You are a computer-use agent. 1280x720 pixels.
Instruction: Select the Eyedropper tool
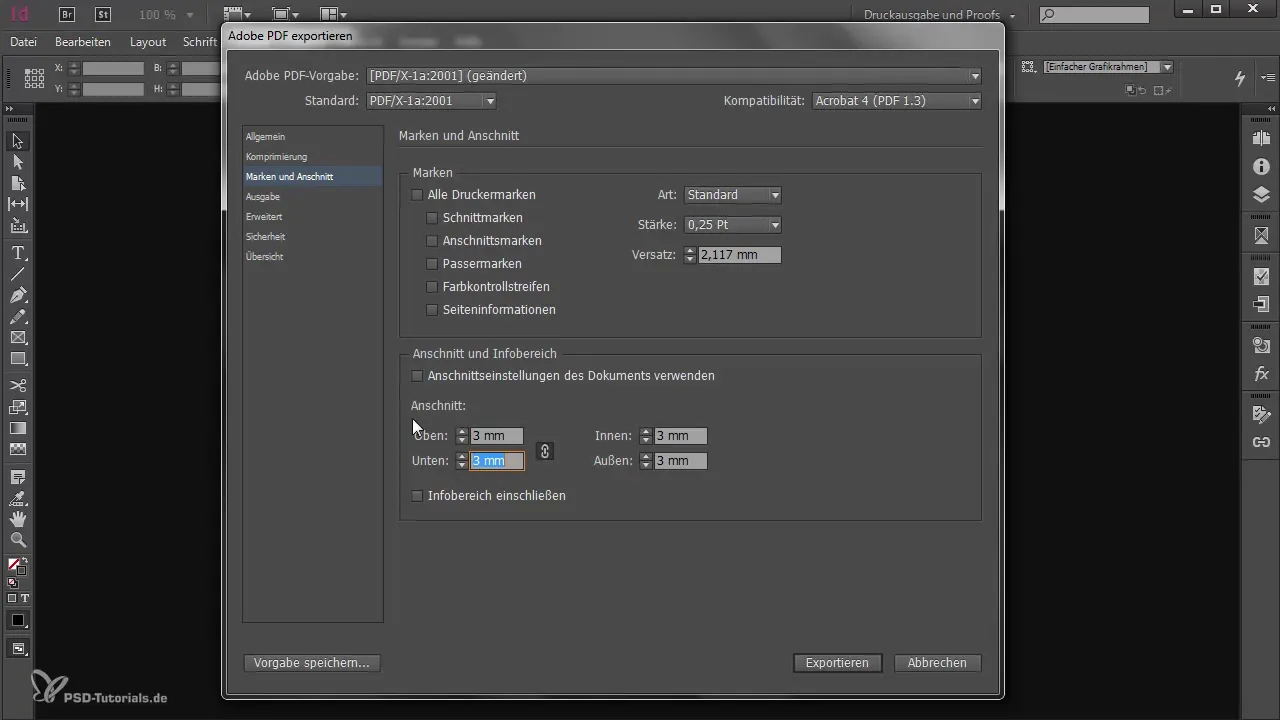18,498
